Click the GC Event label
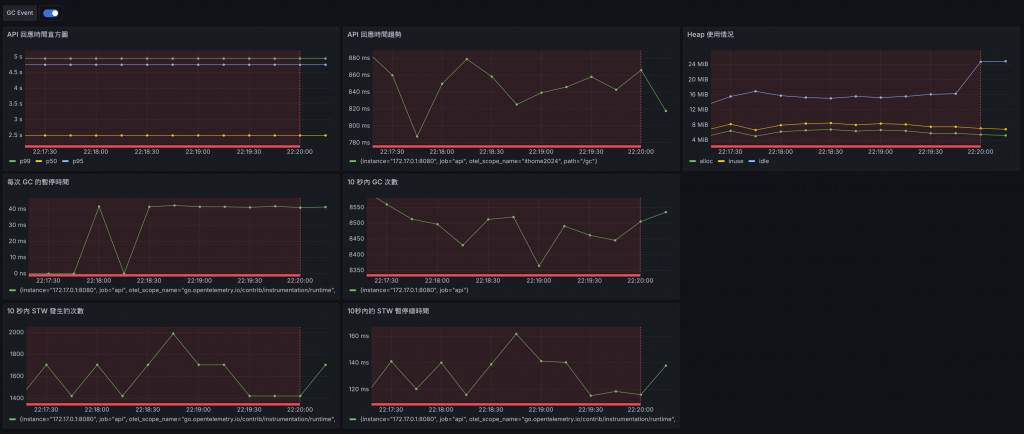Screen dimensions: 1024x434 pyautogui.click(x=20, y=13)
